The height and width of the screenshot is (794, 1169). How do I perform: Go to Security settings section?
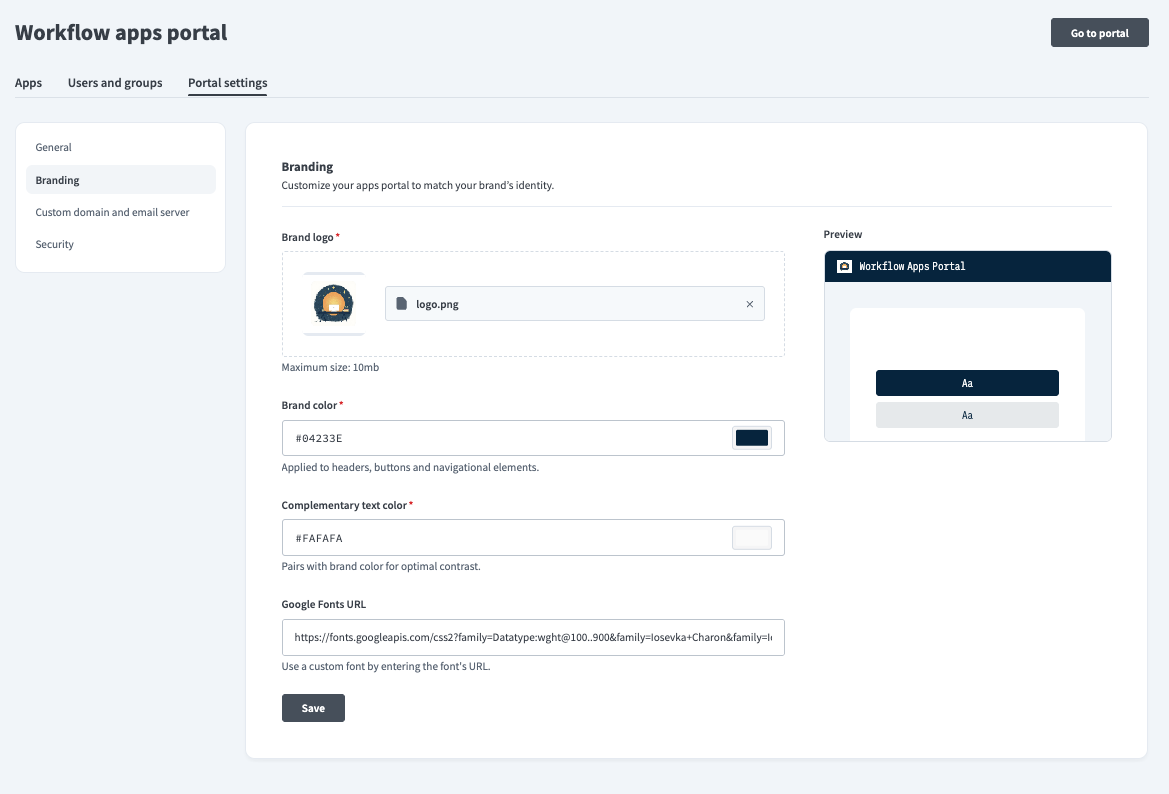55,244
